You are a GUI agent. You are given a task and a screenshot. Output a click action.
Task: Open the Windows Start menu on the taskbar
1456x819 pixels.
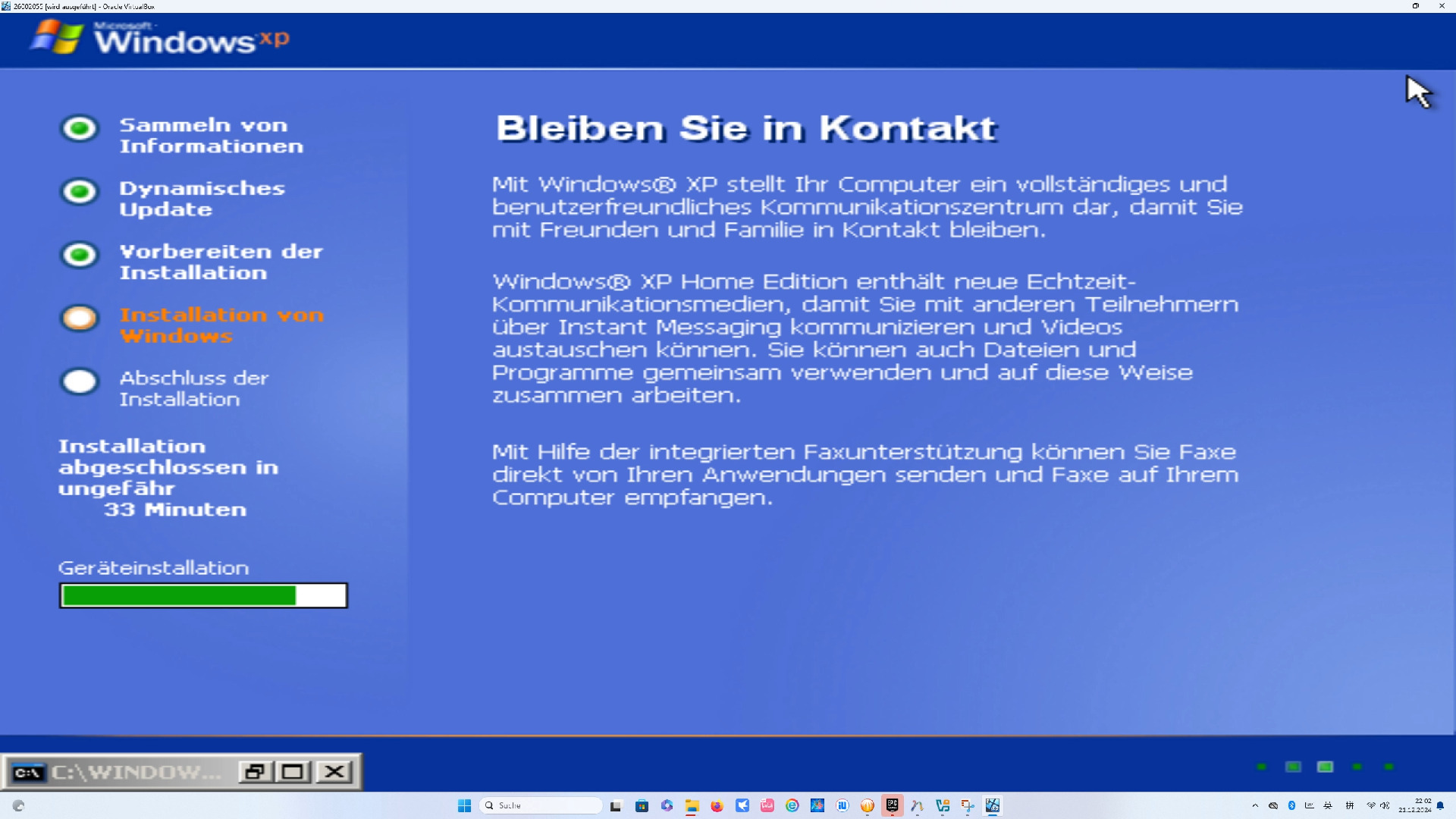(x=464, y=805)
